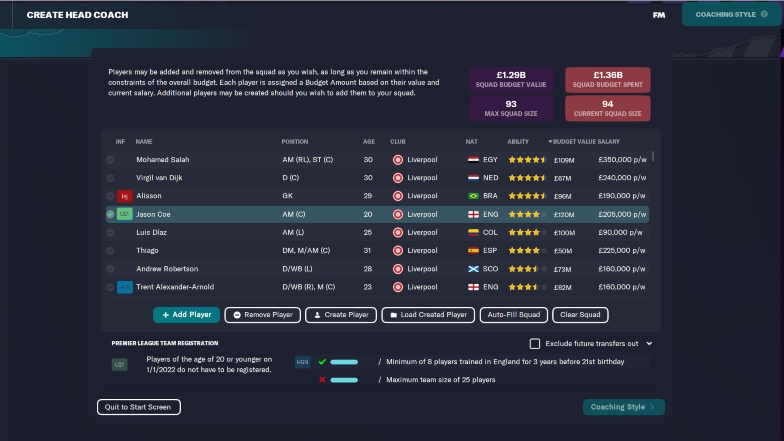Screen dimensions: 784x441
Task: Expand the chevron beside Exclude future transfers out
Action: [x=649, y=344]
